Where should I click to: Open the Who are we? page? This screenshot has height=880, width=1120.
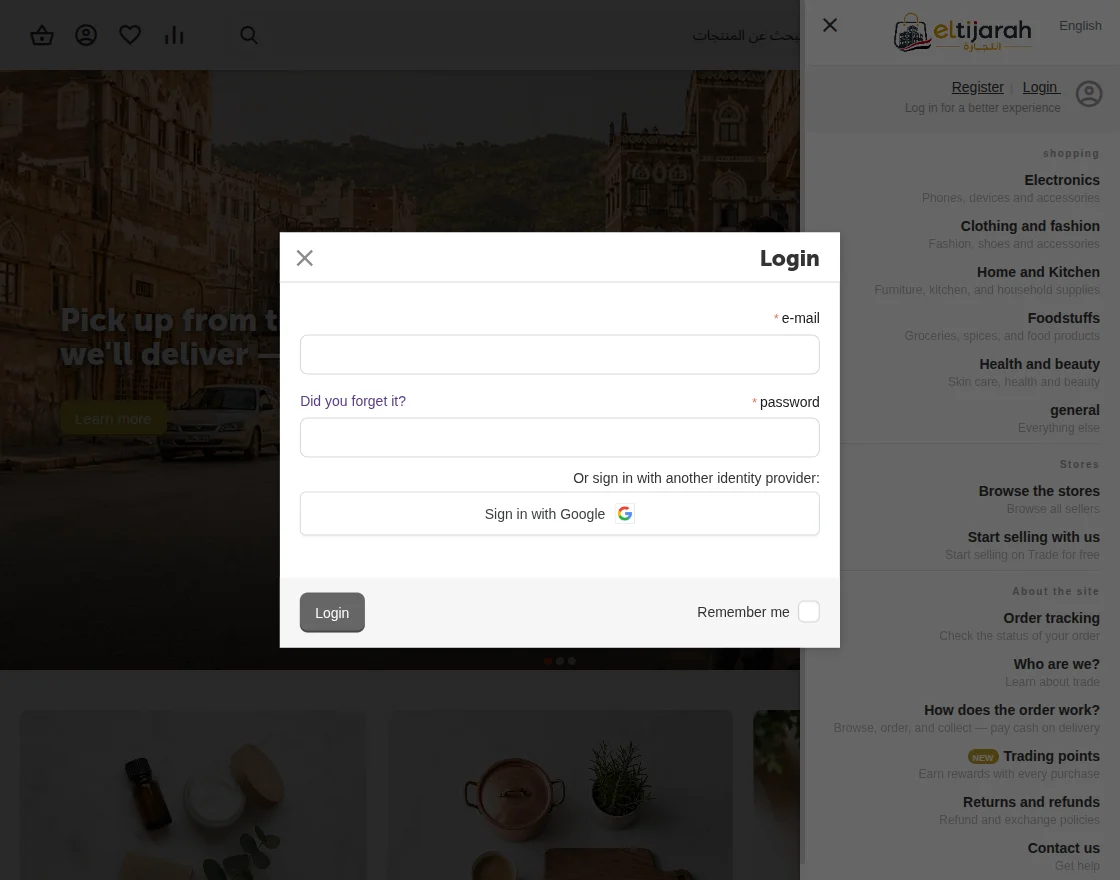(1056, 664)
